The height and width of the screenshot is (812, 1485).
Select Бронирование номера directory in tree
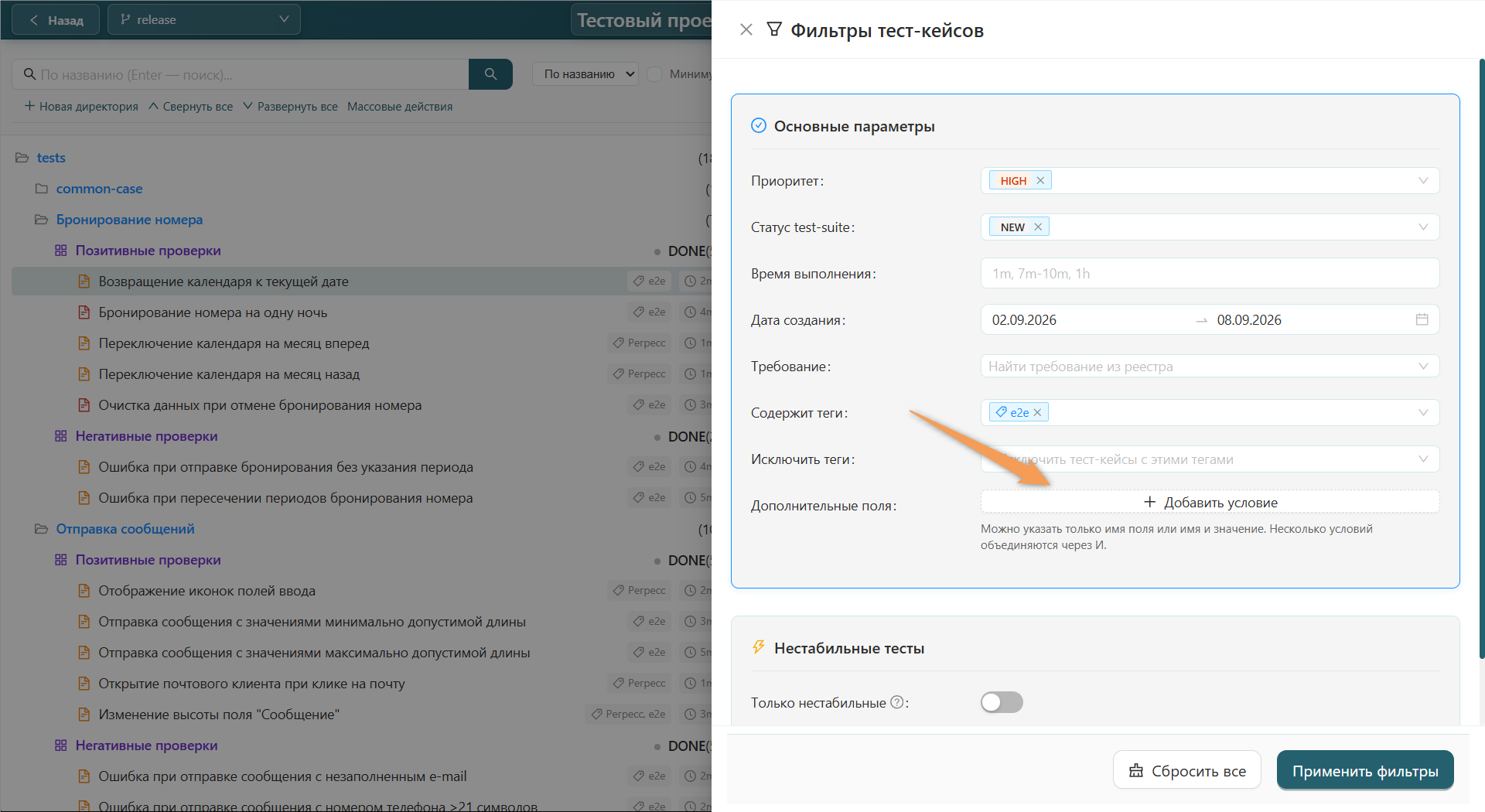(129, 220)
